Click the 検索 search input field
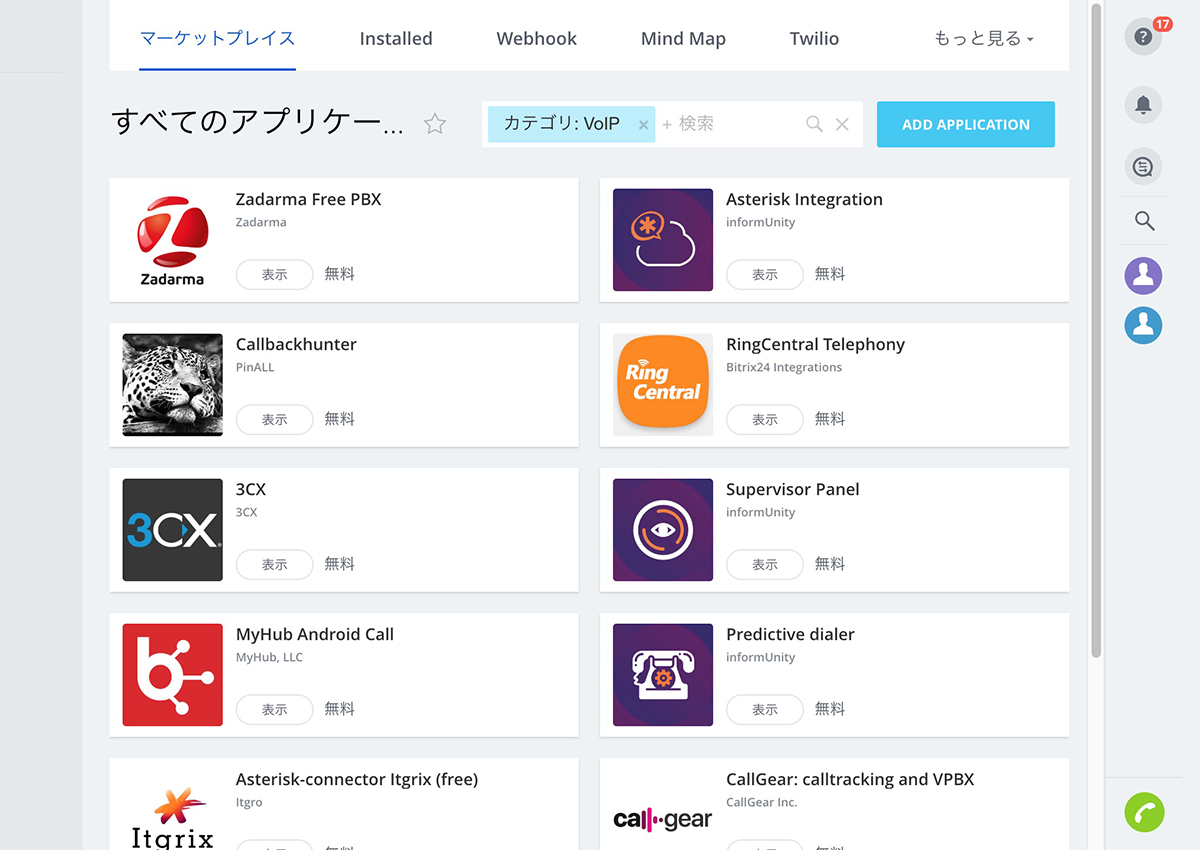This screenshot has height=850, width=1200. 730,124
